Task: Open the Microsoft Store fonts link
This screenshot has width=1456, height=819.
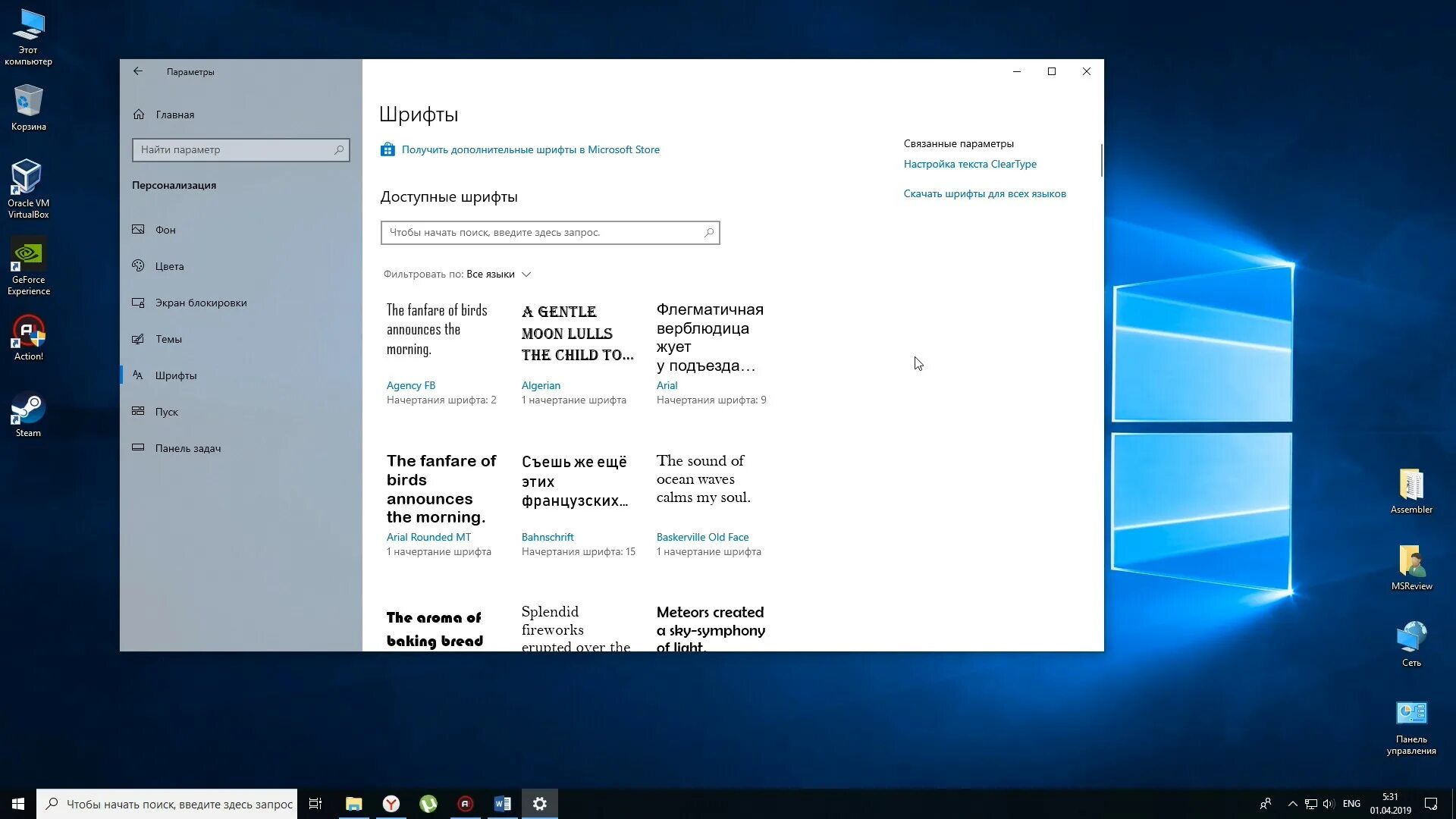Action: tap(530, 149)
